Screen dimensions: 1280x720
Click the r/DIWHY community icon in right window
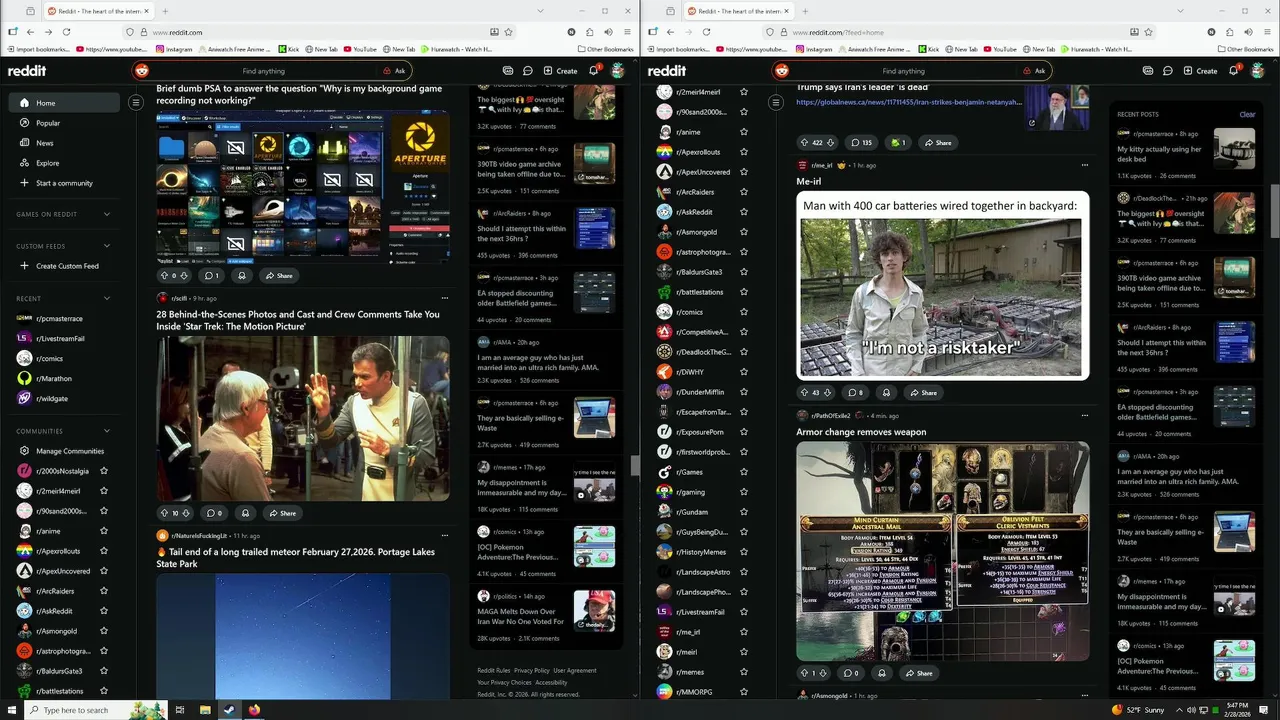coord(664,372)
